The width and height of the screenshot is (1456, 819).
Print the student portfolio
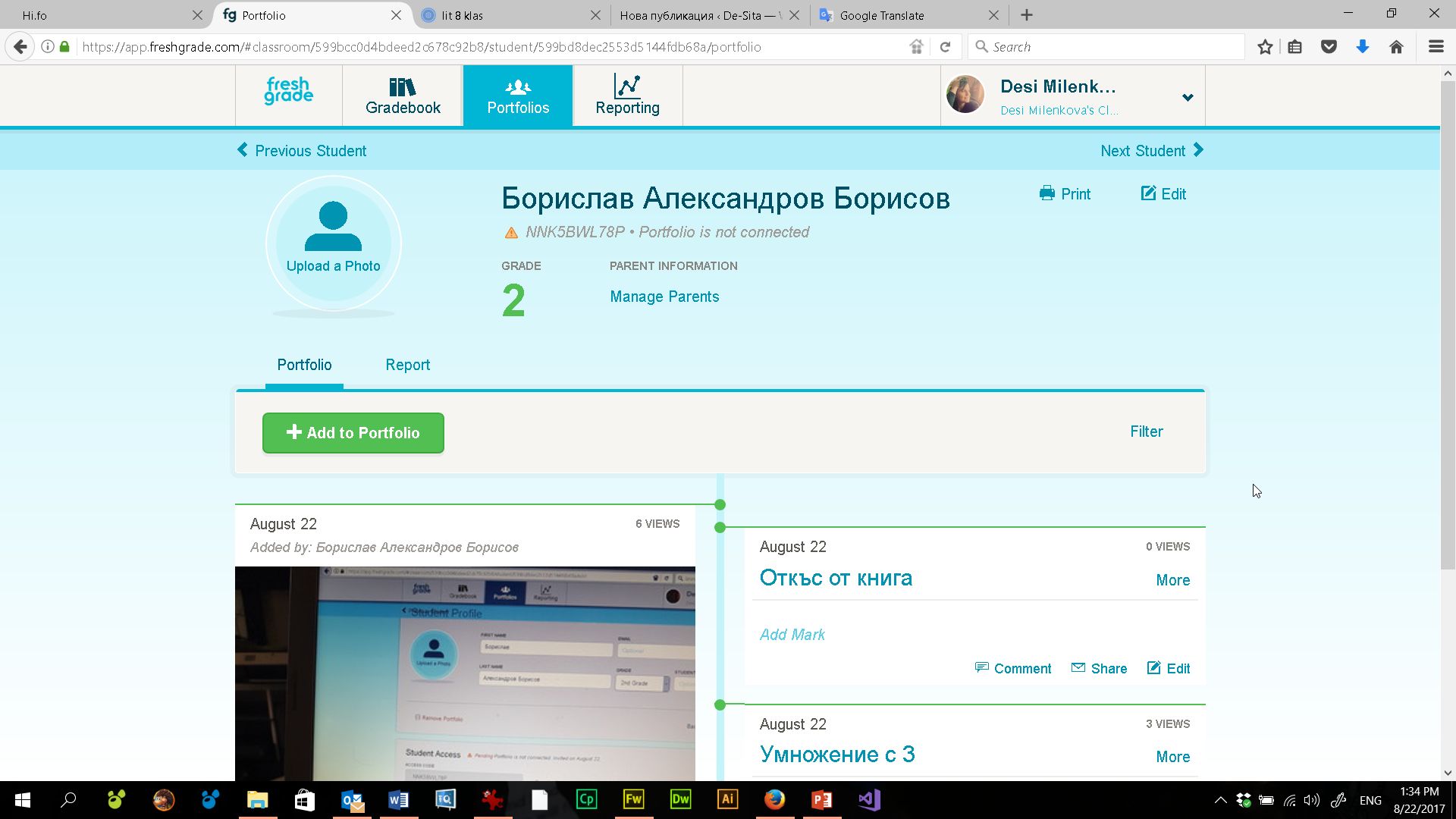1065,193
